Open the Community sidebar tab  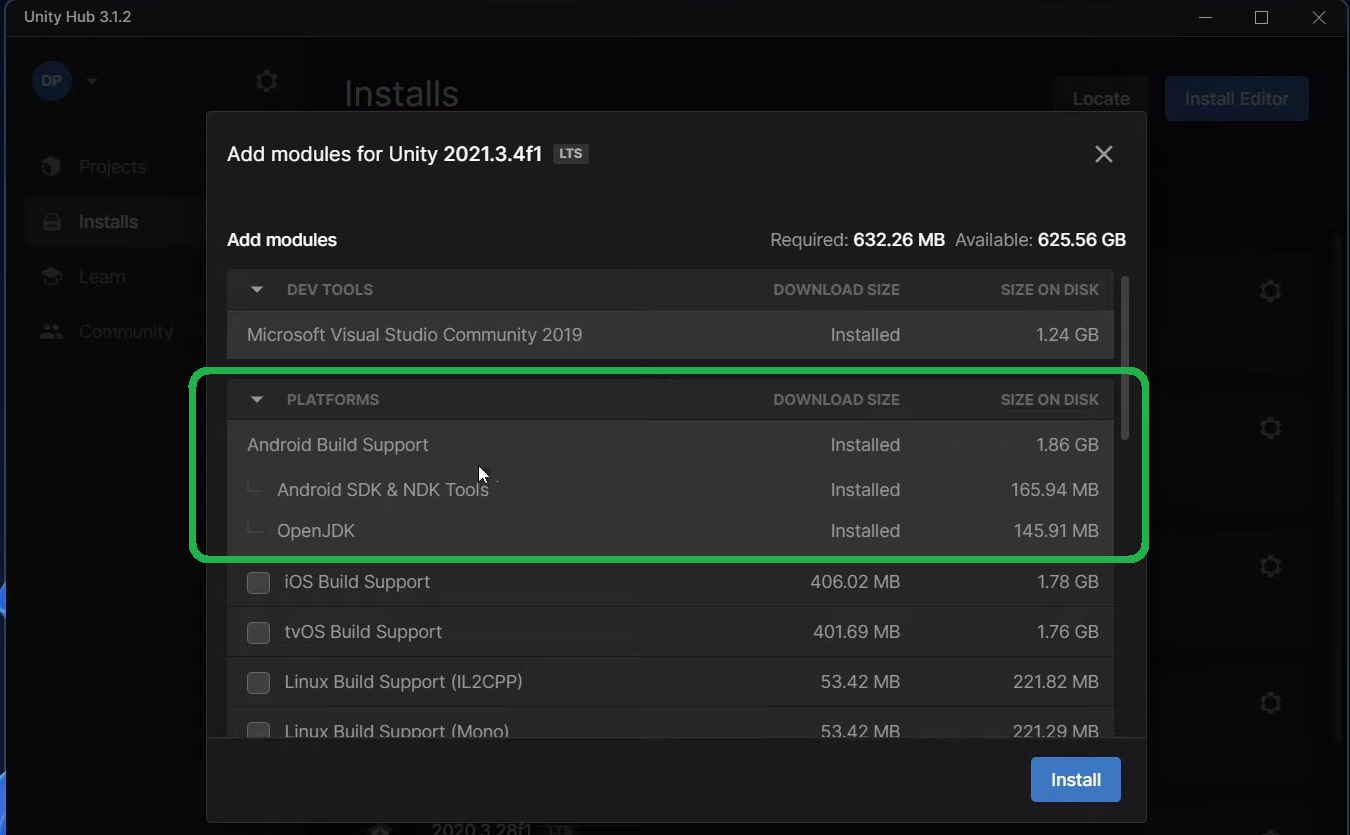125,332
